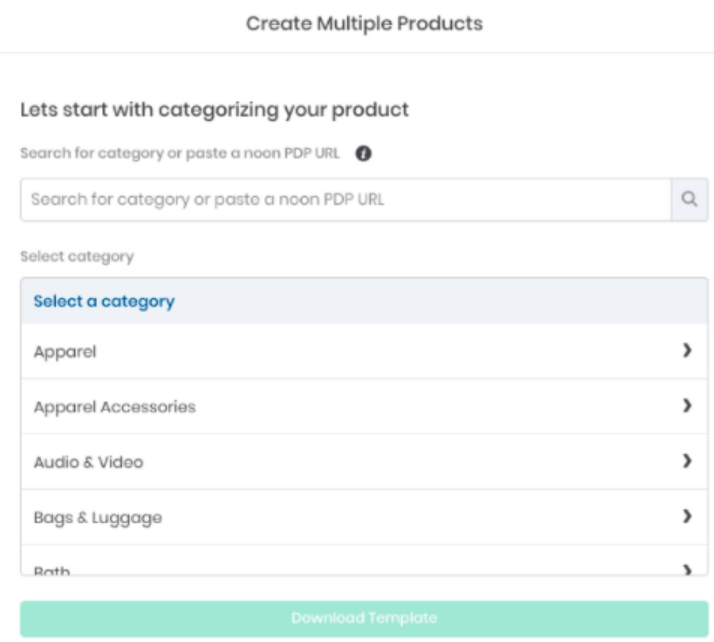Pick the Audio & Video category

pyautogui.click(x=86, y=461)
